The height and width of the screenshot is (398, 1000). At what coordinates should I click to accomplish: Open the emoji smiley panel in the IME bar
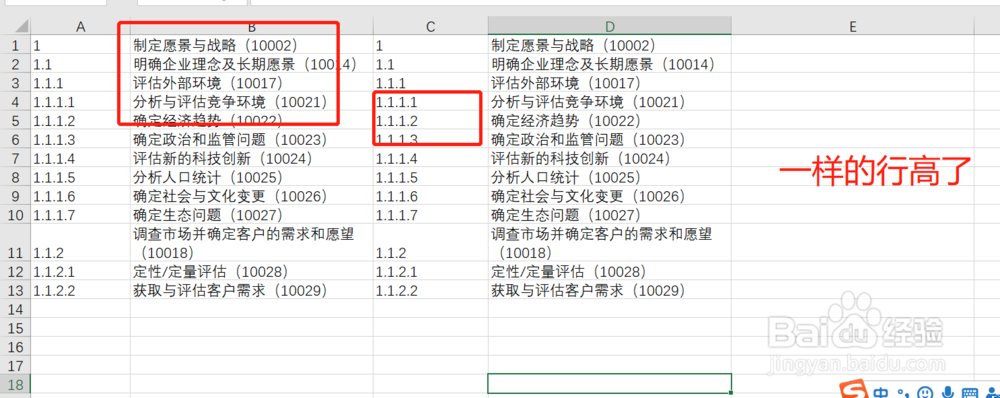tap(926, 392)
